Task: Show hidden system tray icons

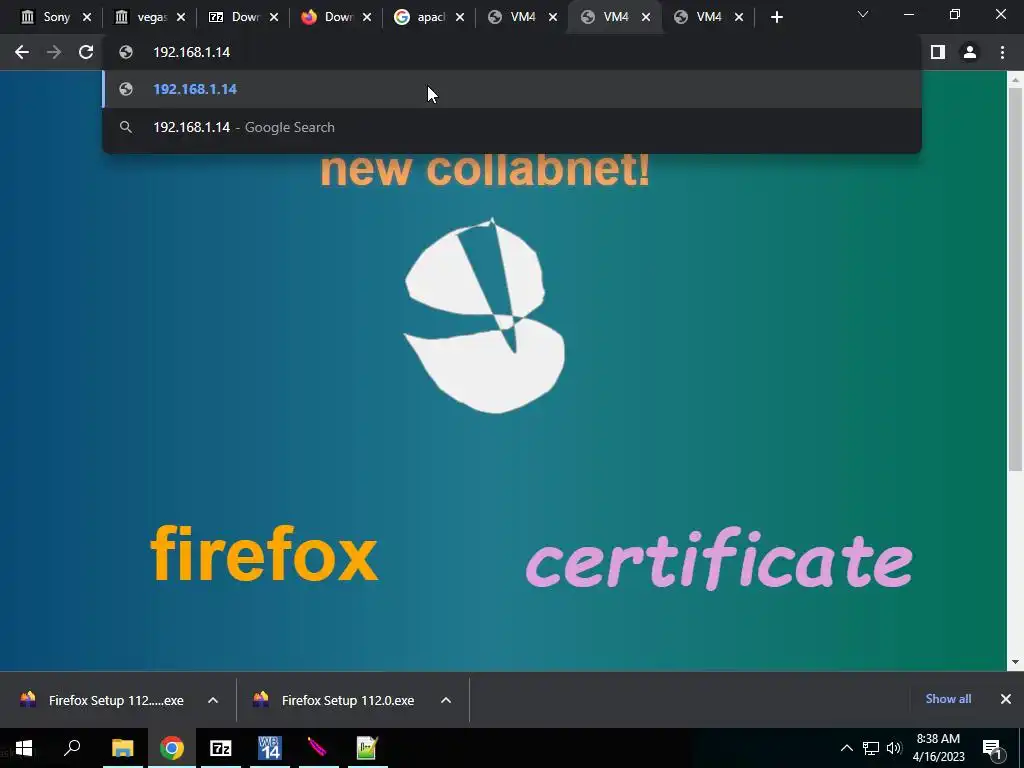Action: tap(846, 748)
